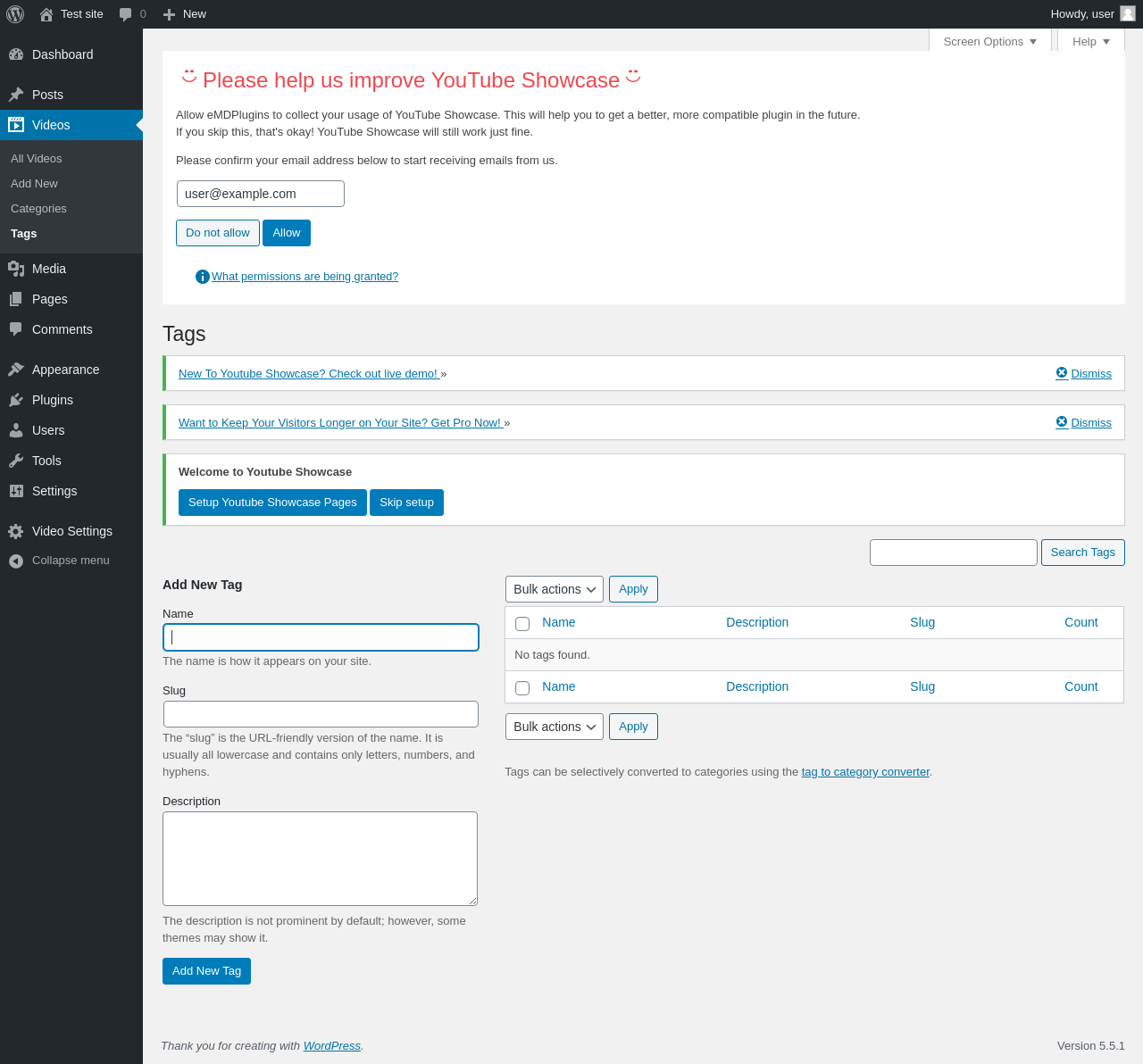Viewport: 1143px width, 1064px height.
Task: Open the comments bubble icon in admin bar
Action: 126,14
